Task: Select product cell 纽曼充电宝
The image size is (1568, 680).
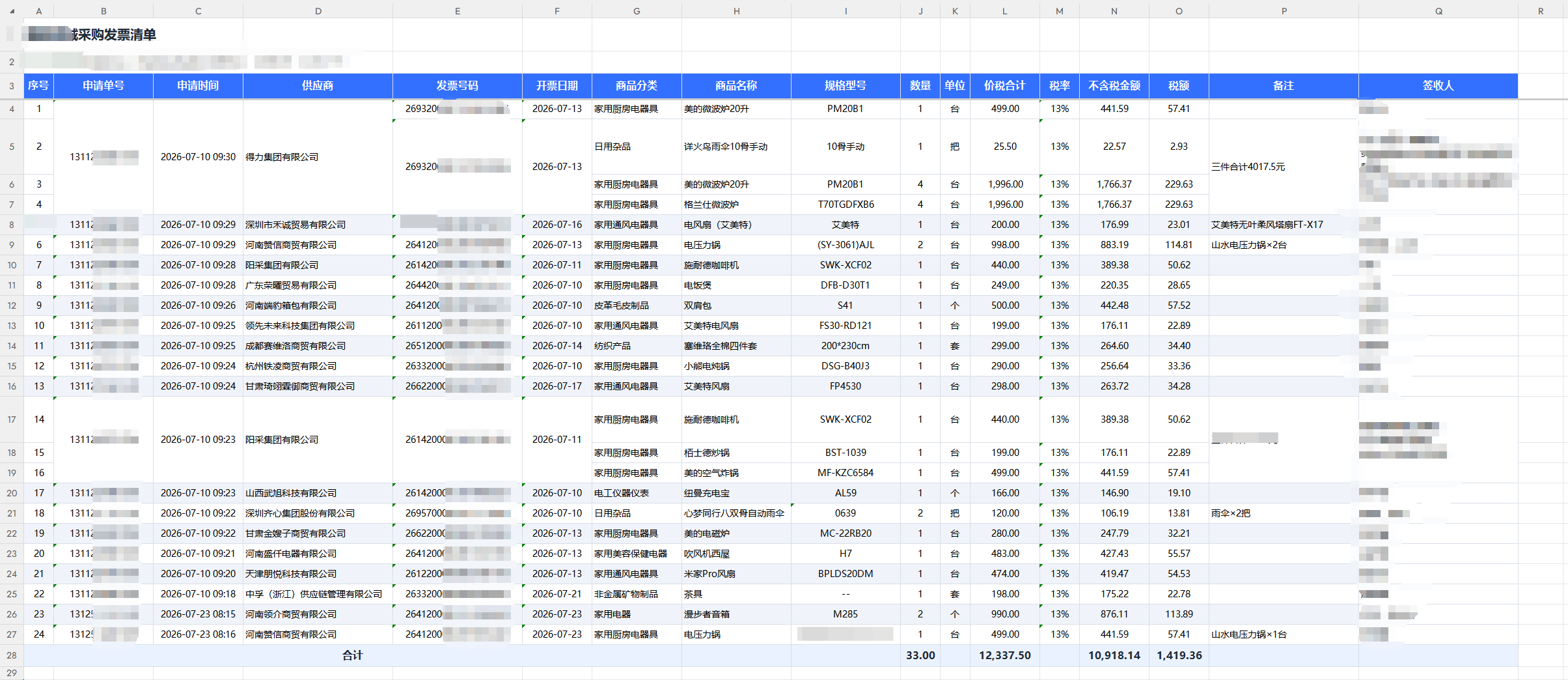Action: (736, 493)
